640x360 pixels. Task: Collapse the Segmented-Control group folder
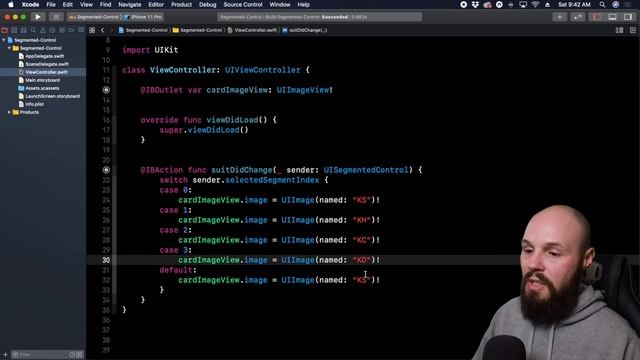coord(9,48)
